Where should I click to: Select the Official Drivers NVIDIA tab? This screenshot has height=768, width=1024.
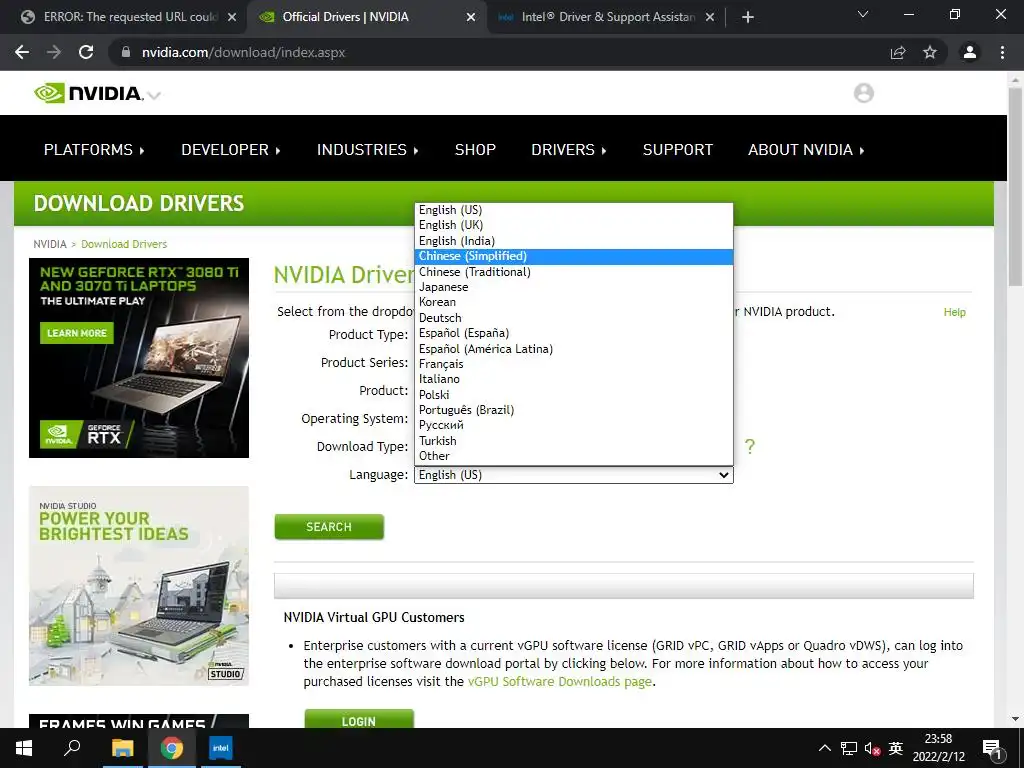367,17
